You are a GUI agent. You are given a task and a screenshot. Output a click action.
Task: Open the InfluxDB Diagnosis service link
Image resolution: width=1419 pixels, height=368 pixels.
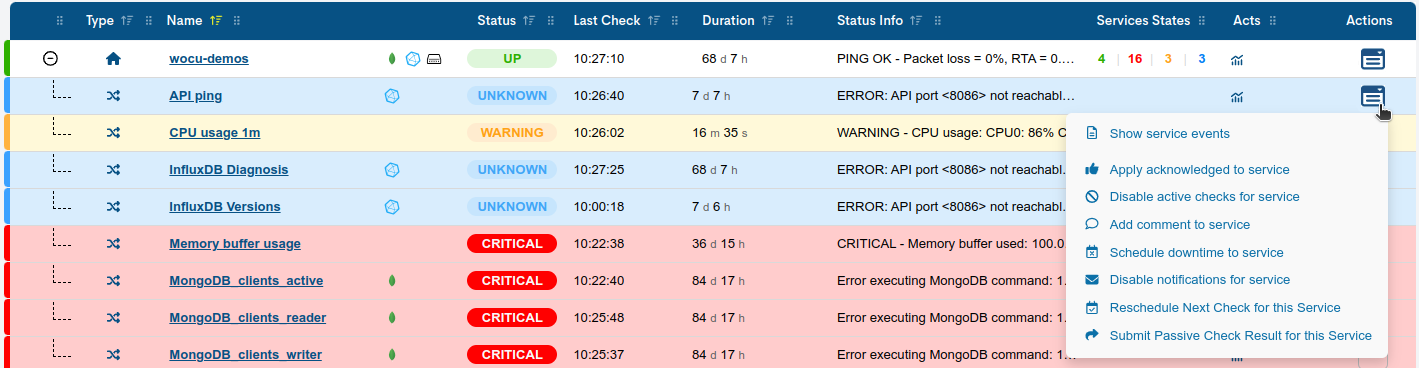(x=229, y=170)
